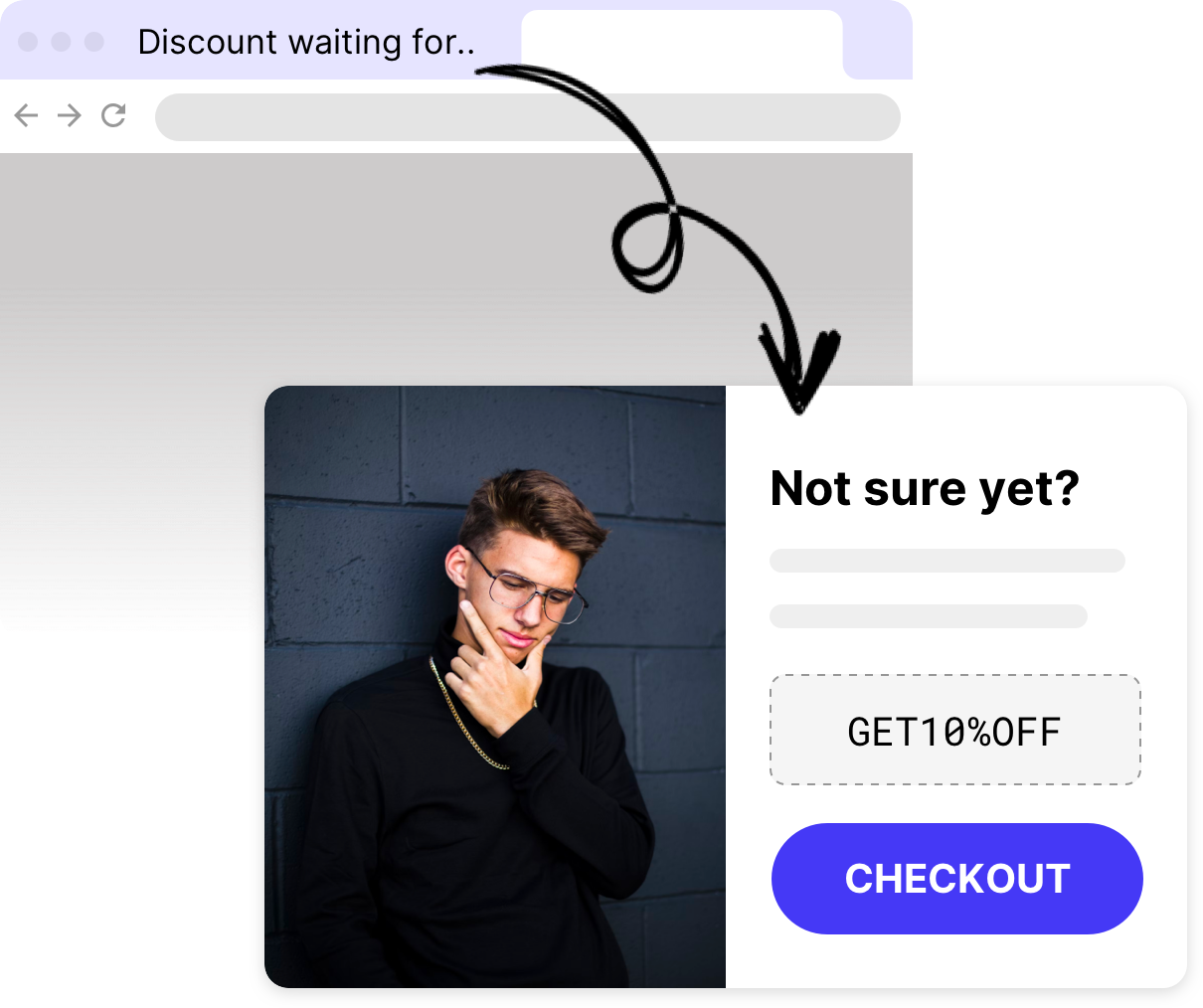This screenshot has height=1008, width=1203.
Task: Click the browser back arrow
Action: (x=26, y=116)
